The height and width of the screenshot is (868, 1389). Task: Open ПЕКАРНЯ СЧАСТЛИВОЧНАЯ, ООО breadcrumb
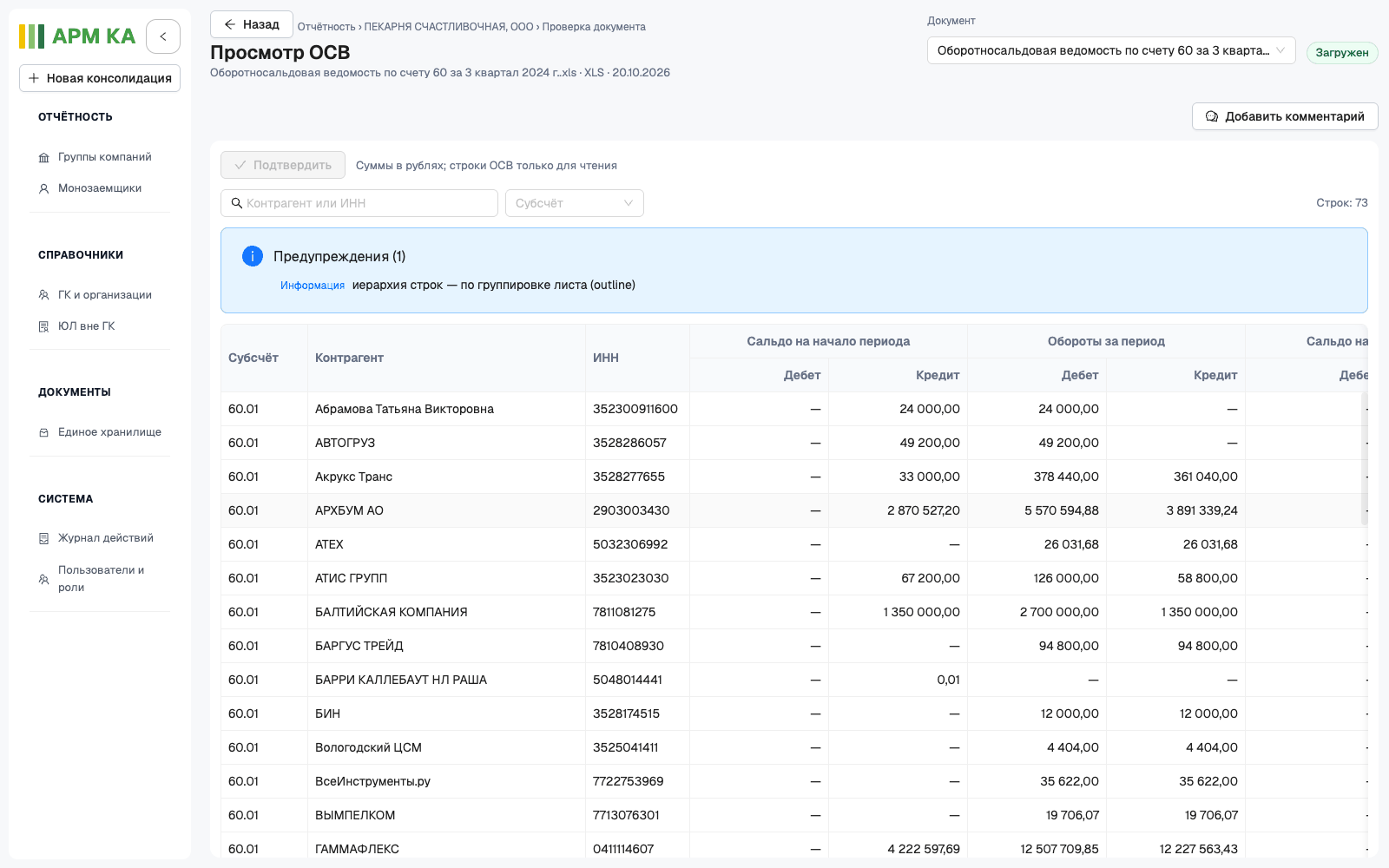[x=449, y=27]
